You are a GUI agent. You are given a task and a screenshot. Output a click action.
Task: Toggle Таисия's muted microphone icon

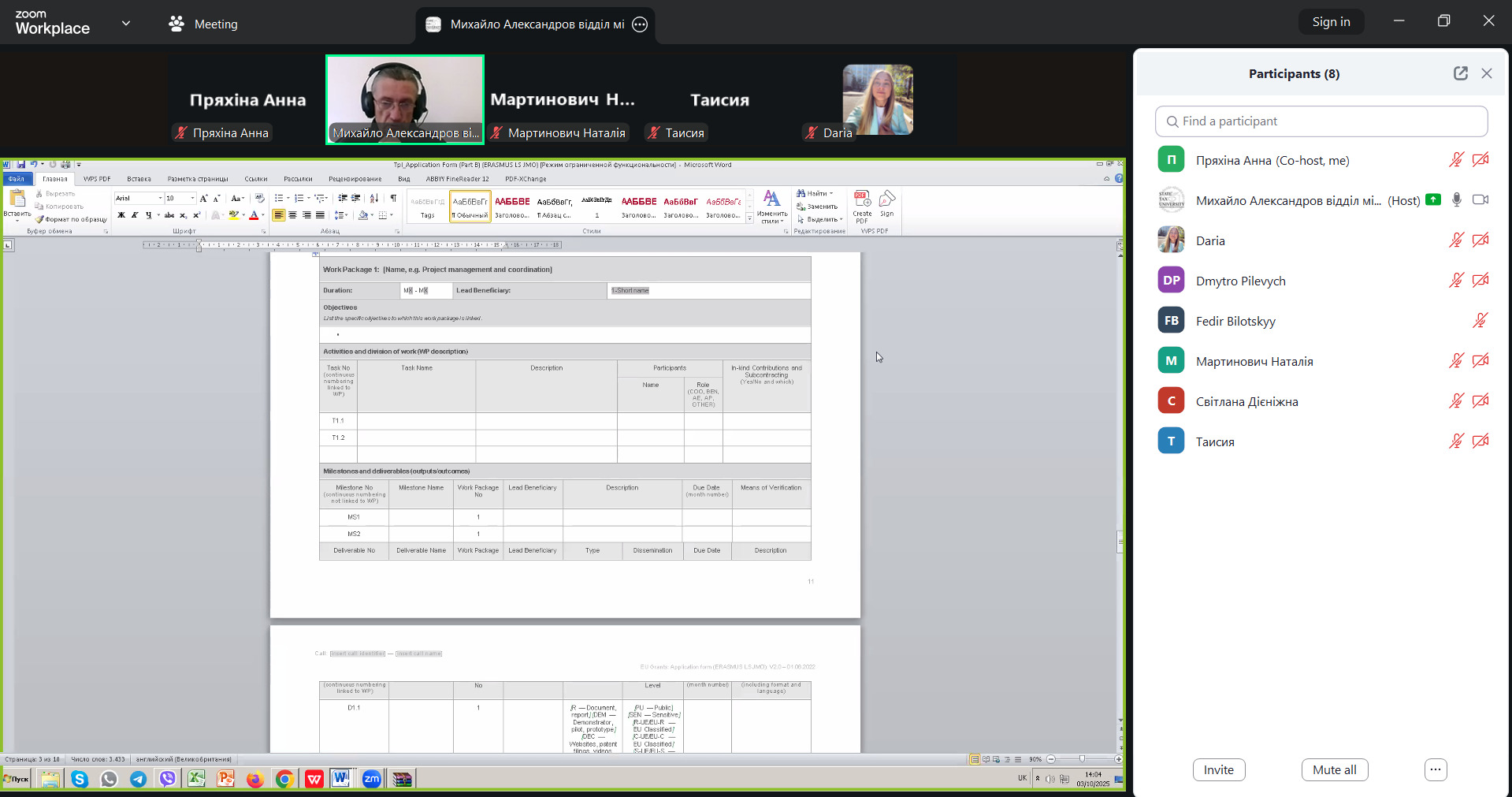pos(1456,441)
